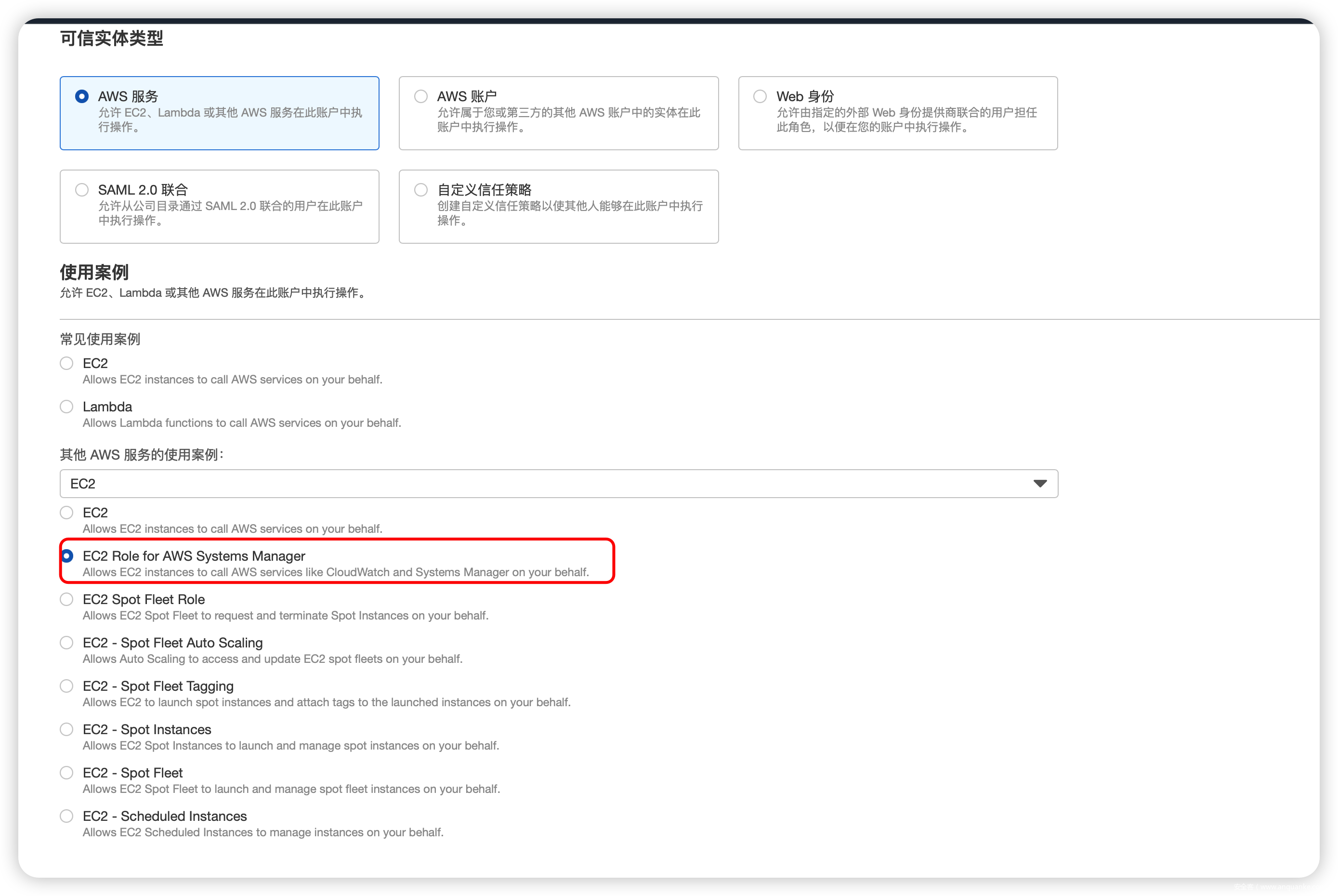Select EC2 - Spot Fleet Auto Scaling
The height and width of the screenshot is (896, 1338).
[x=67, y=643]
